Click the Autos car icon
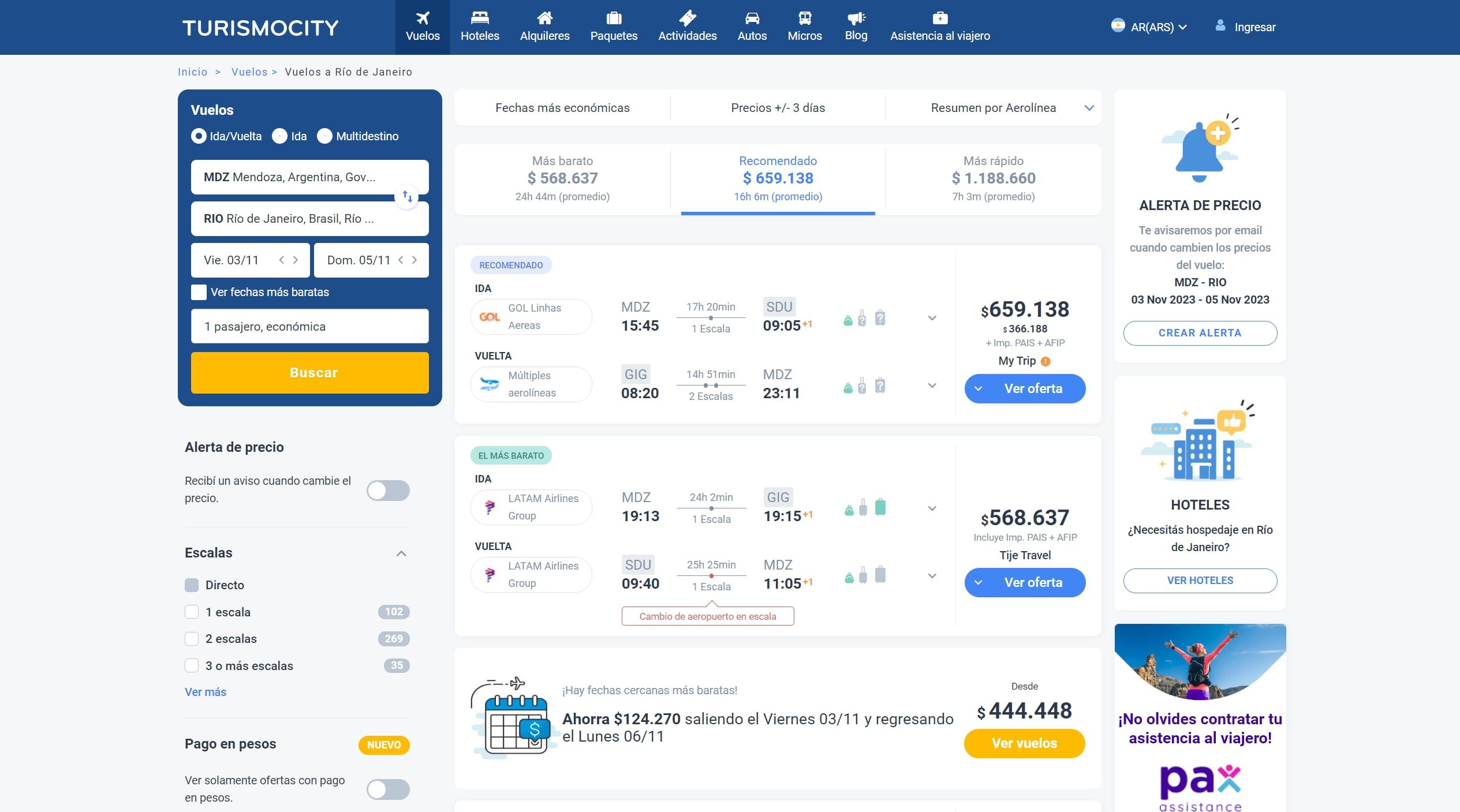1460x812 pixels. [x=752, y=18]
